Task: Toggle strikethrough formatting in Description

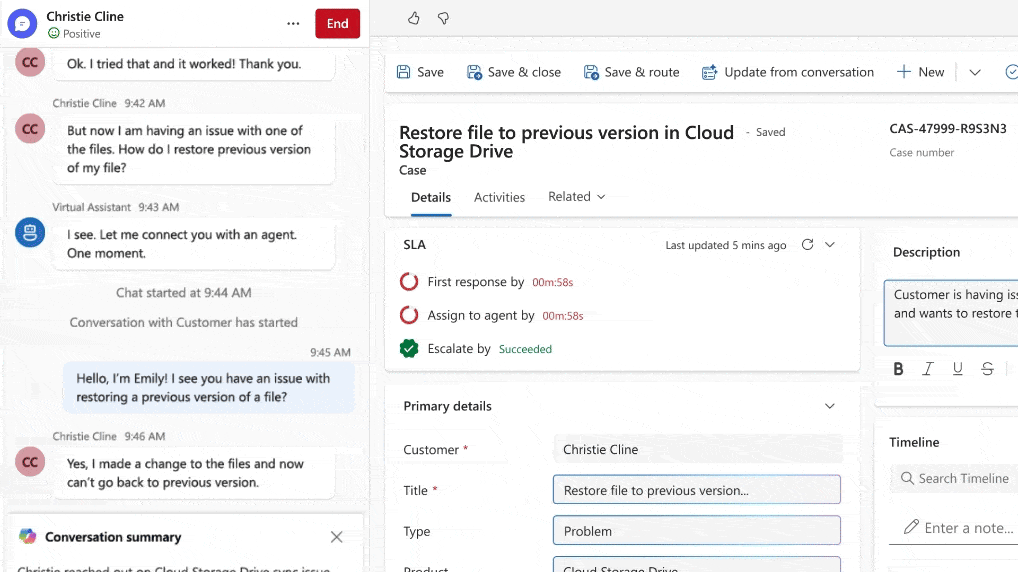Action: click(x=988, y=369)
